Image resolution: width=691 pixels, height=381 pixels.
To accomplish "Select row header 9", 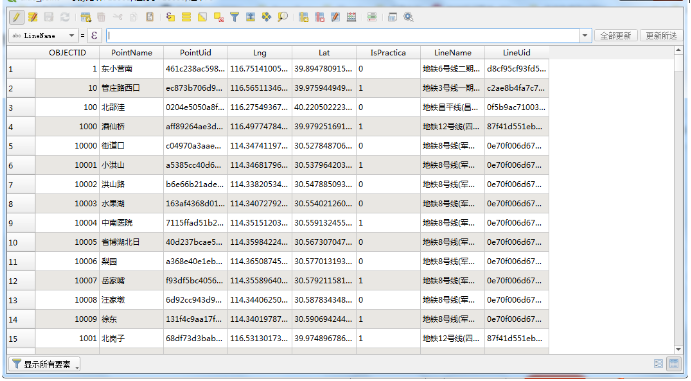I will click(21, 223).
